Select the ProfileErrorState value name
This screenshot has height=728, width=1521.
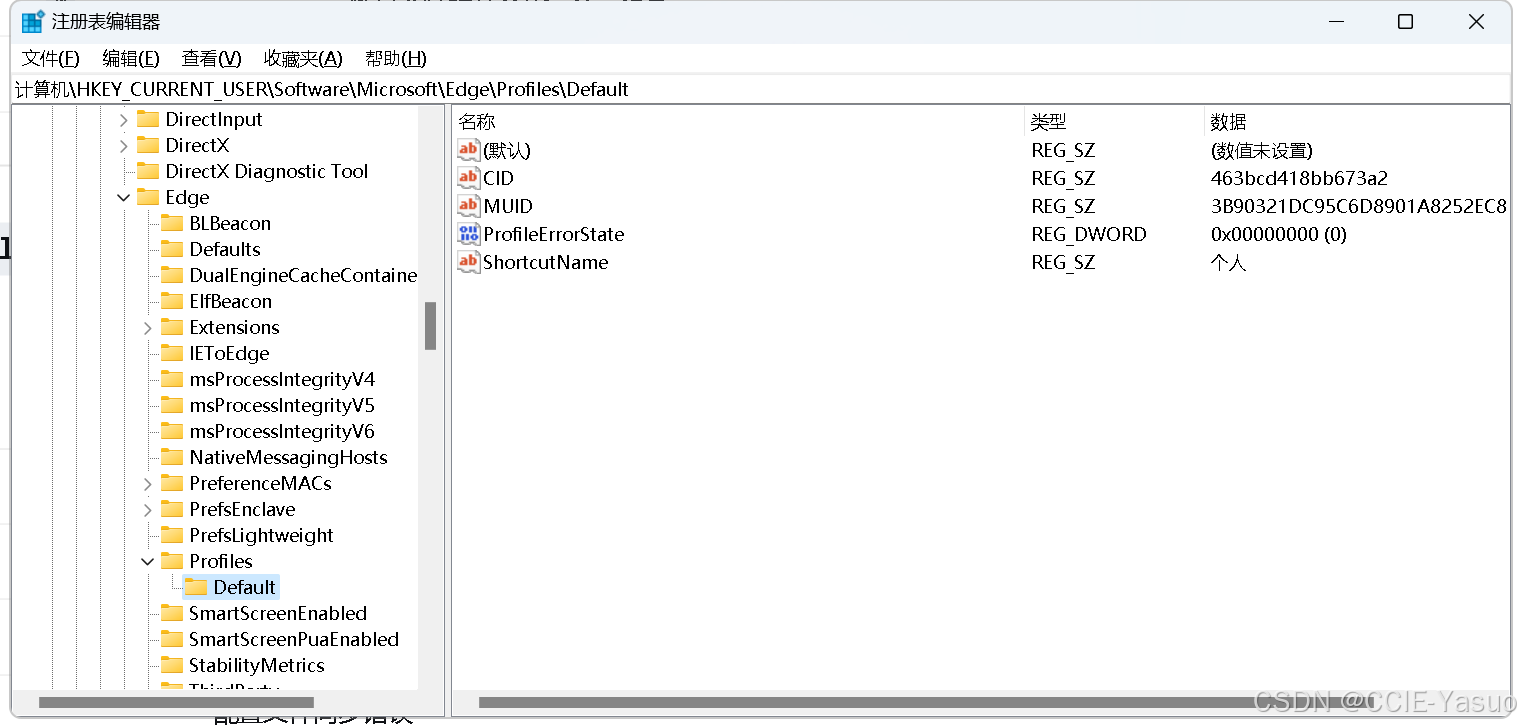pyautogui.click(x=554, y=234)
